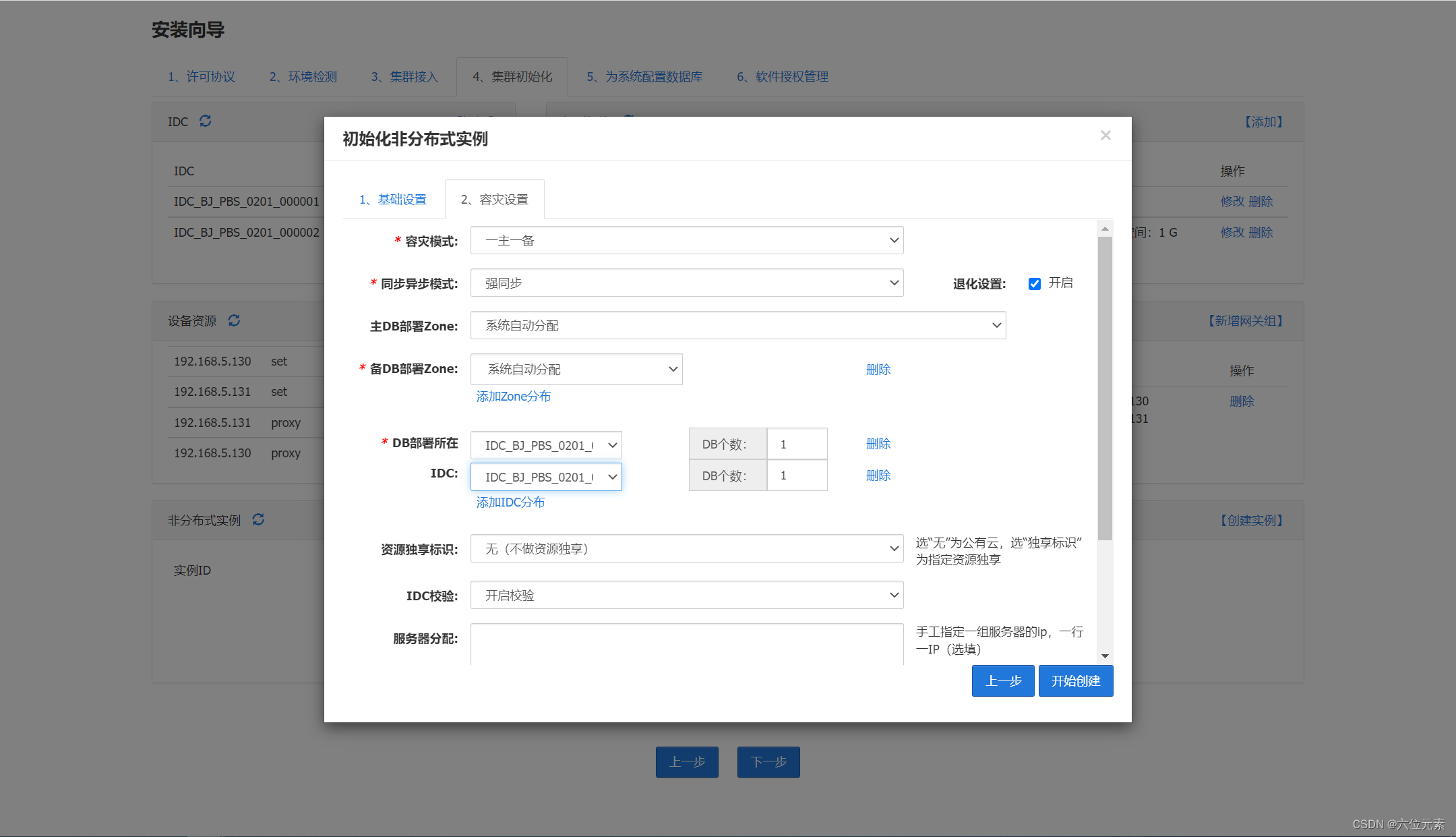Image resolution: width=1456 pixels, height=837 pixels.
Task: Click the 添加IDC分布 link
Action: click(x=510, y=502)
